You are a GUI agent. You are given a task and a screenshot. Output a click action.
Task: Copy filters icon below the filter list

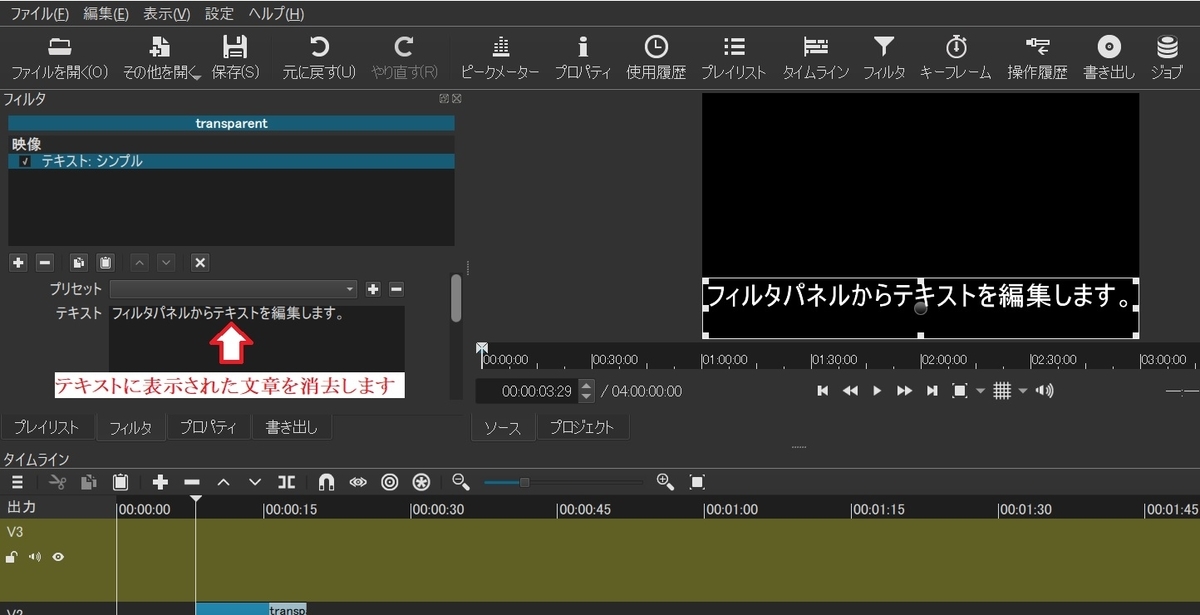tap(79, 262)
